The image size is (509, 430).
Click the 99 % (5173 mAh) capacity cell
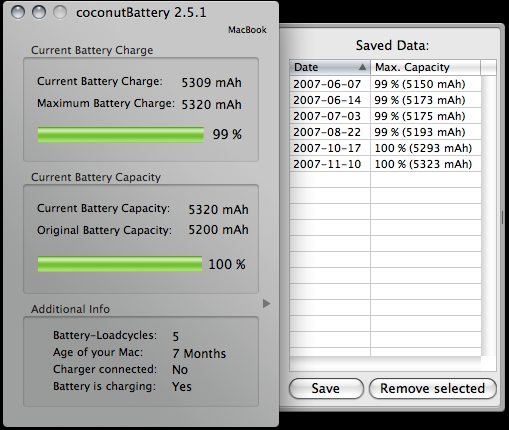click(x=426, y=100)
